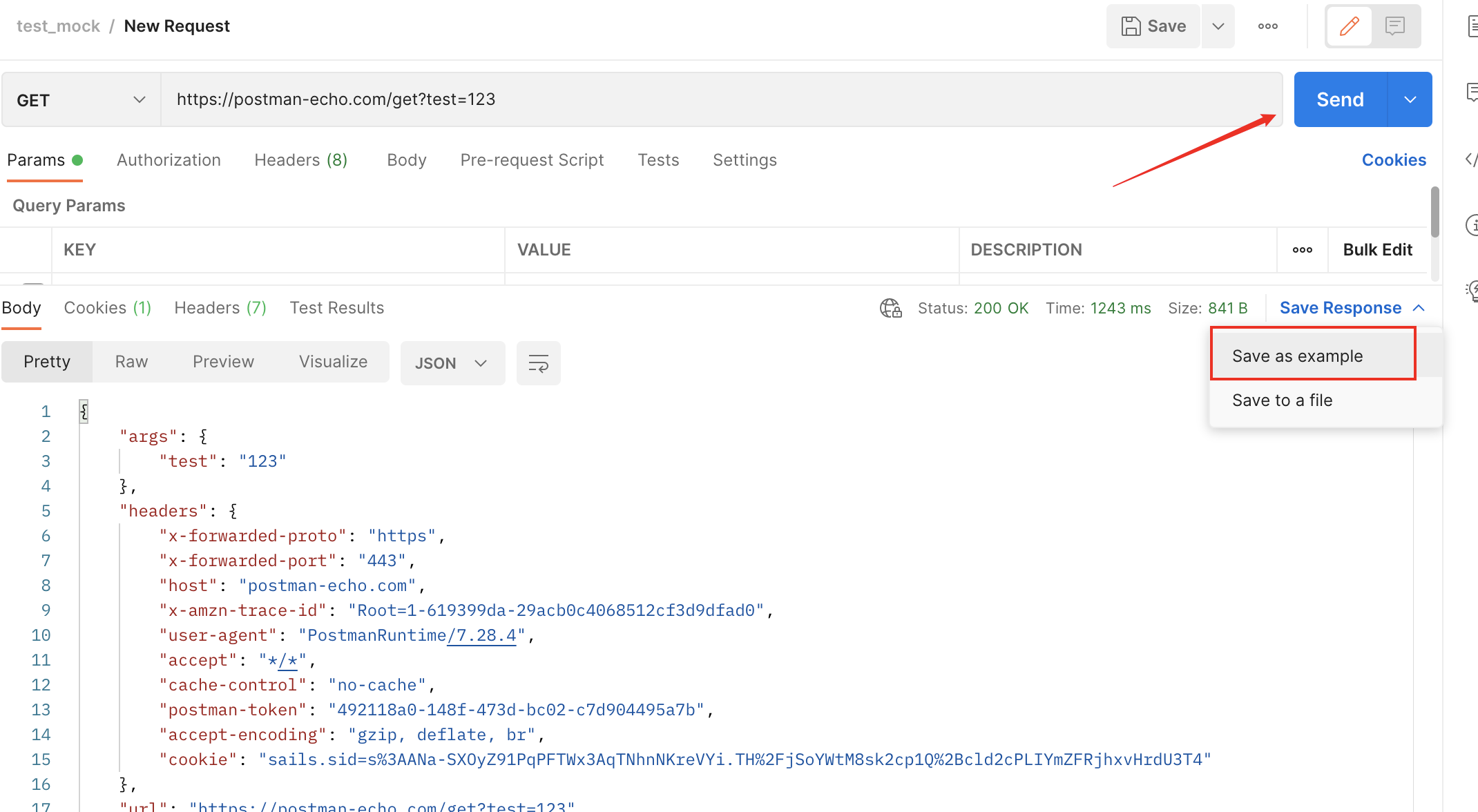
Task: Open the Cookies link
Action: (1393, 160)
